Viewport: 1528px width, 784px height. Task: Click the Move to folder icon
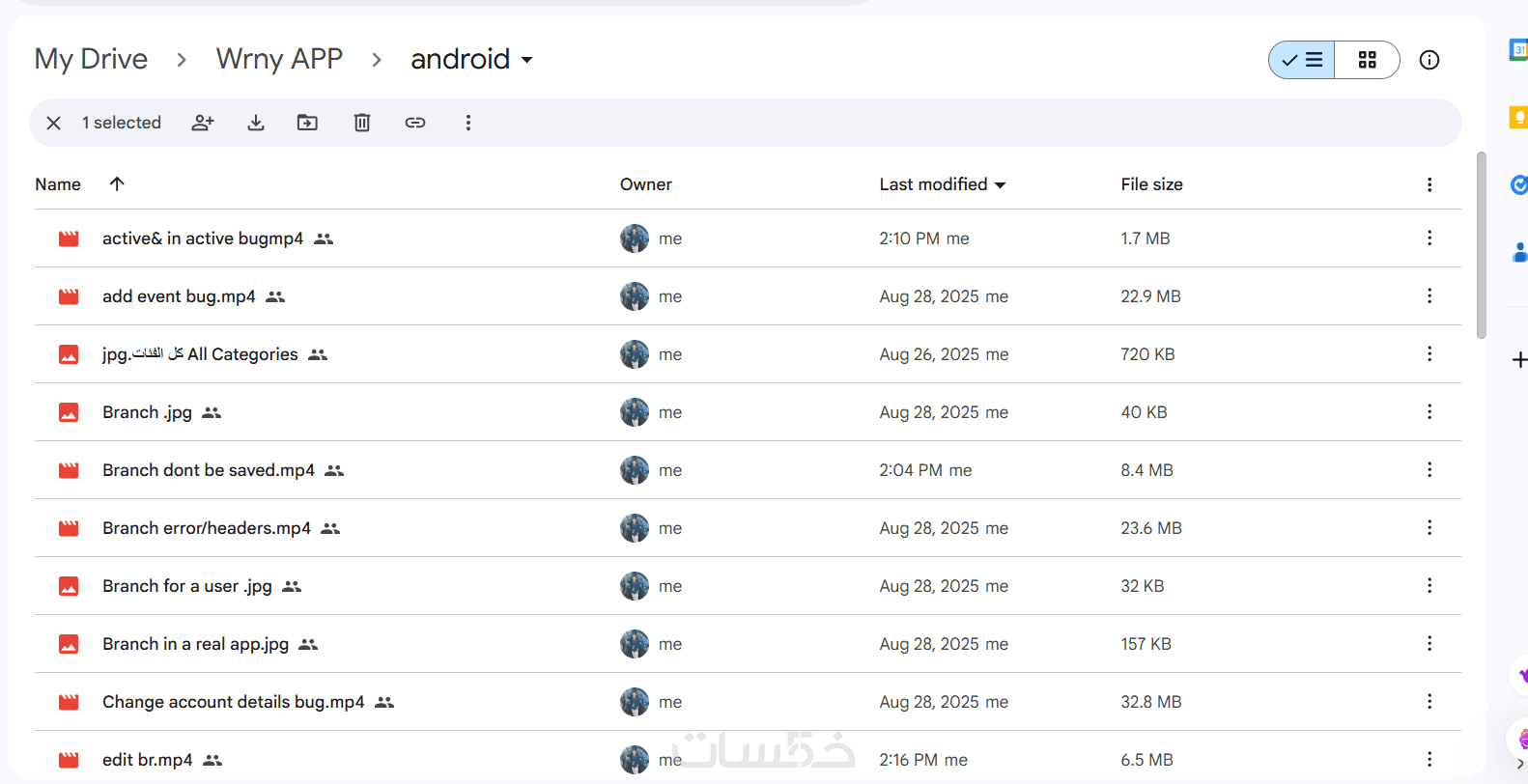tap(307, 123)
